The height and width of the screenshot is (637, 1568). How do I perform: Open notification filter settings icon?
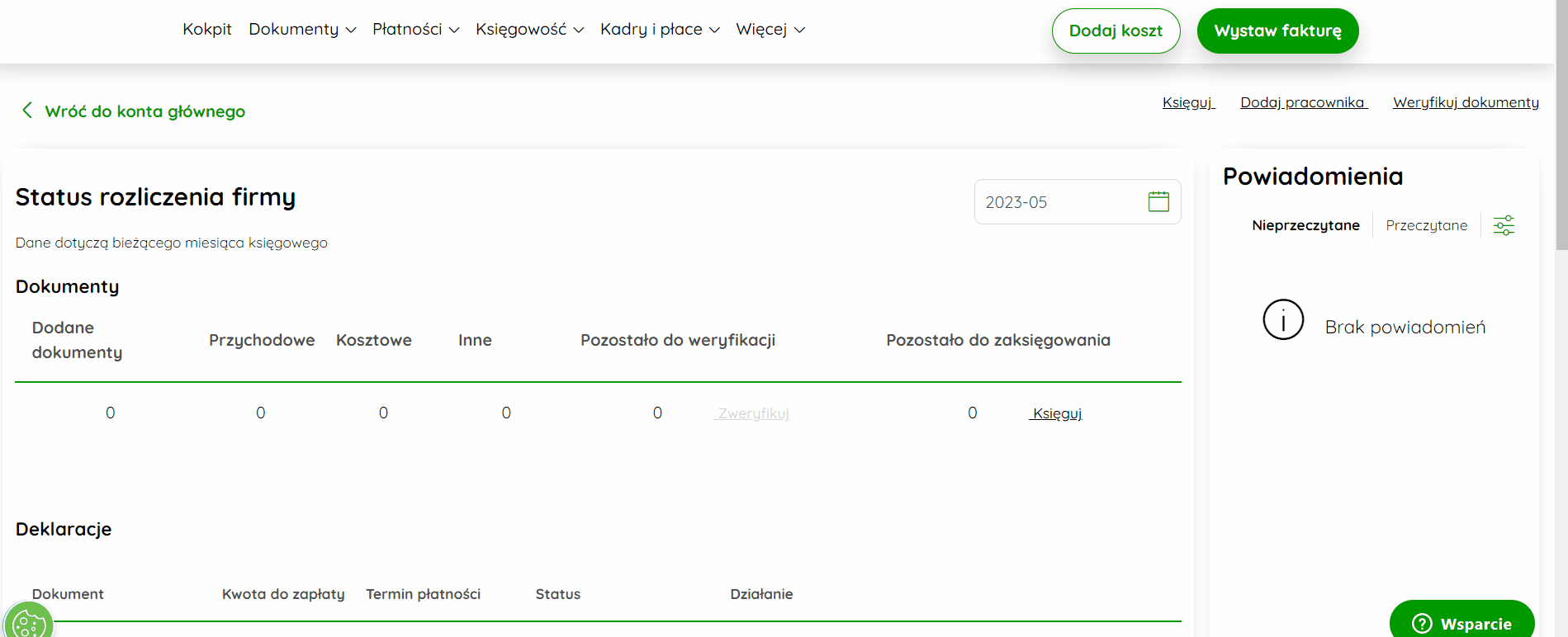[1504, 225]
